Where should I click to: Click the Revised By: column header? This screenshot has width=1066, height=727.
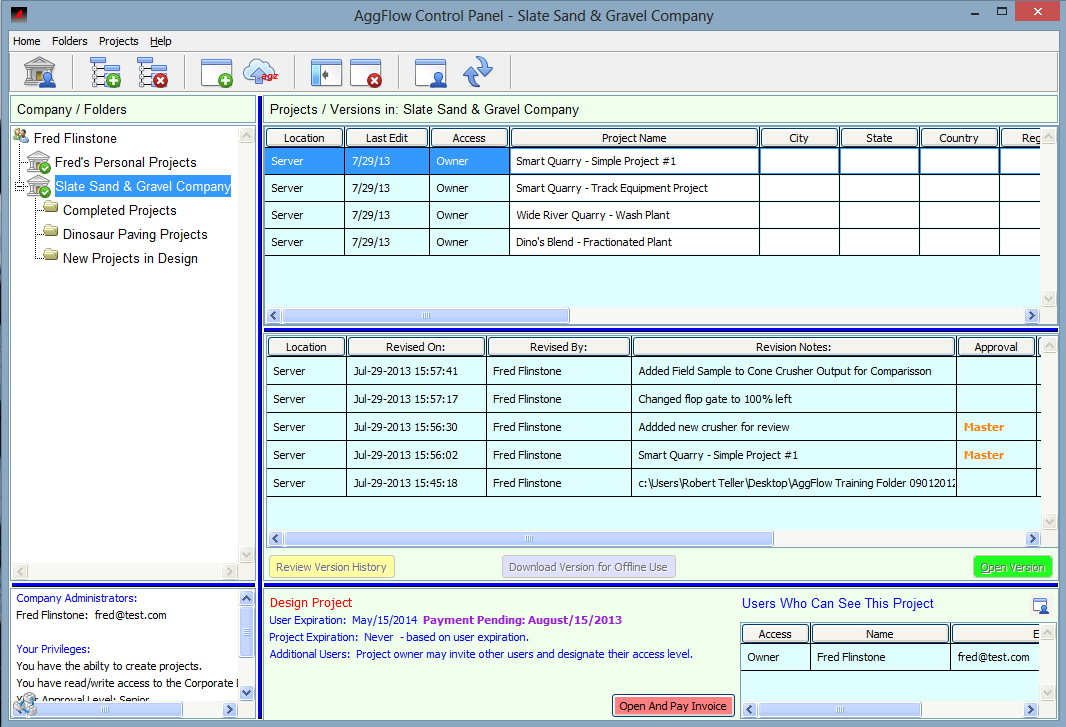click(558, 347)
